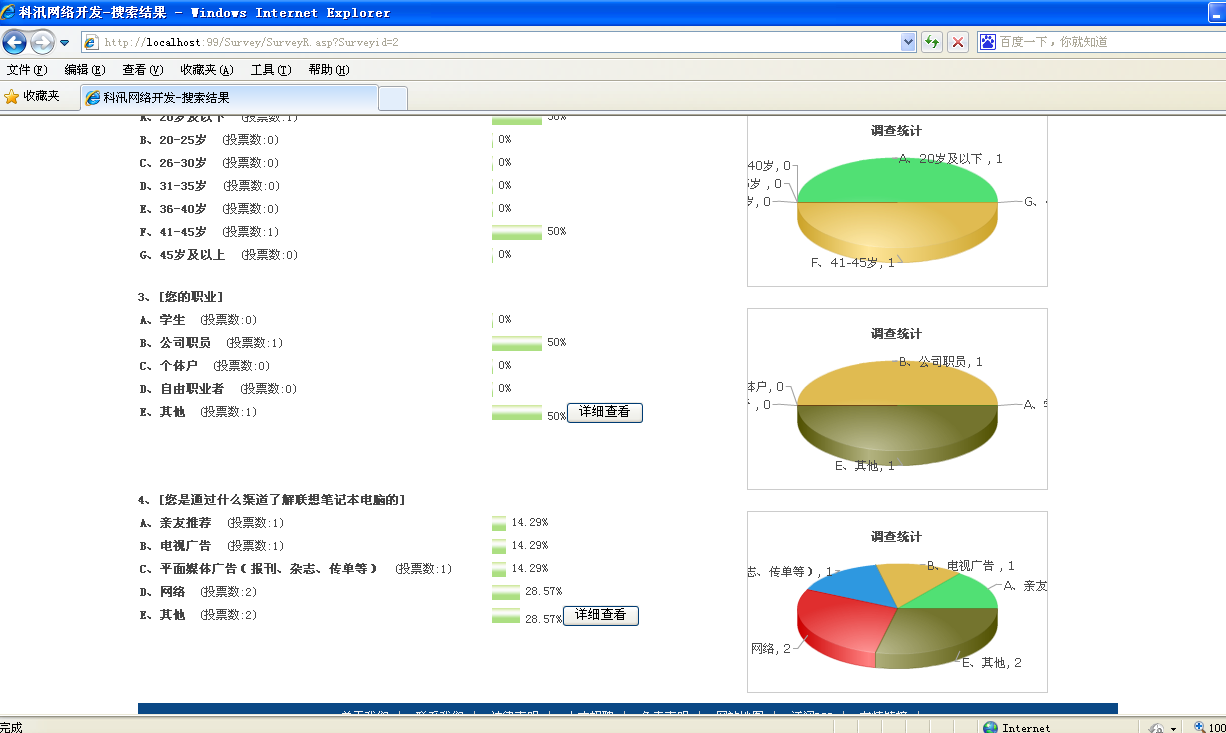Viewport: 1226px width, 733px height.
Task: Click the blank new tab stub
Action: 391,98
